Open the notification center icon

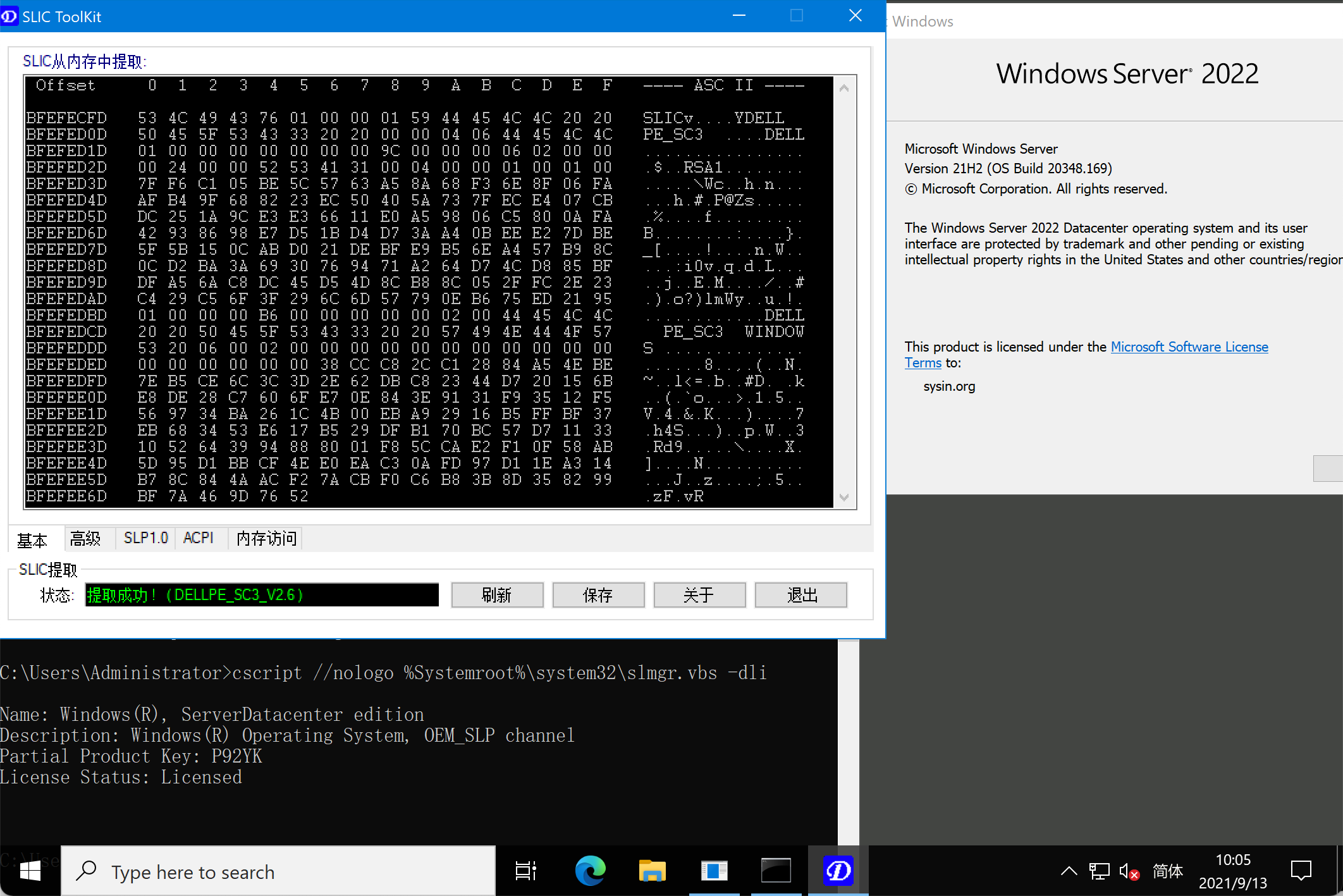(x=1301, y=871)
